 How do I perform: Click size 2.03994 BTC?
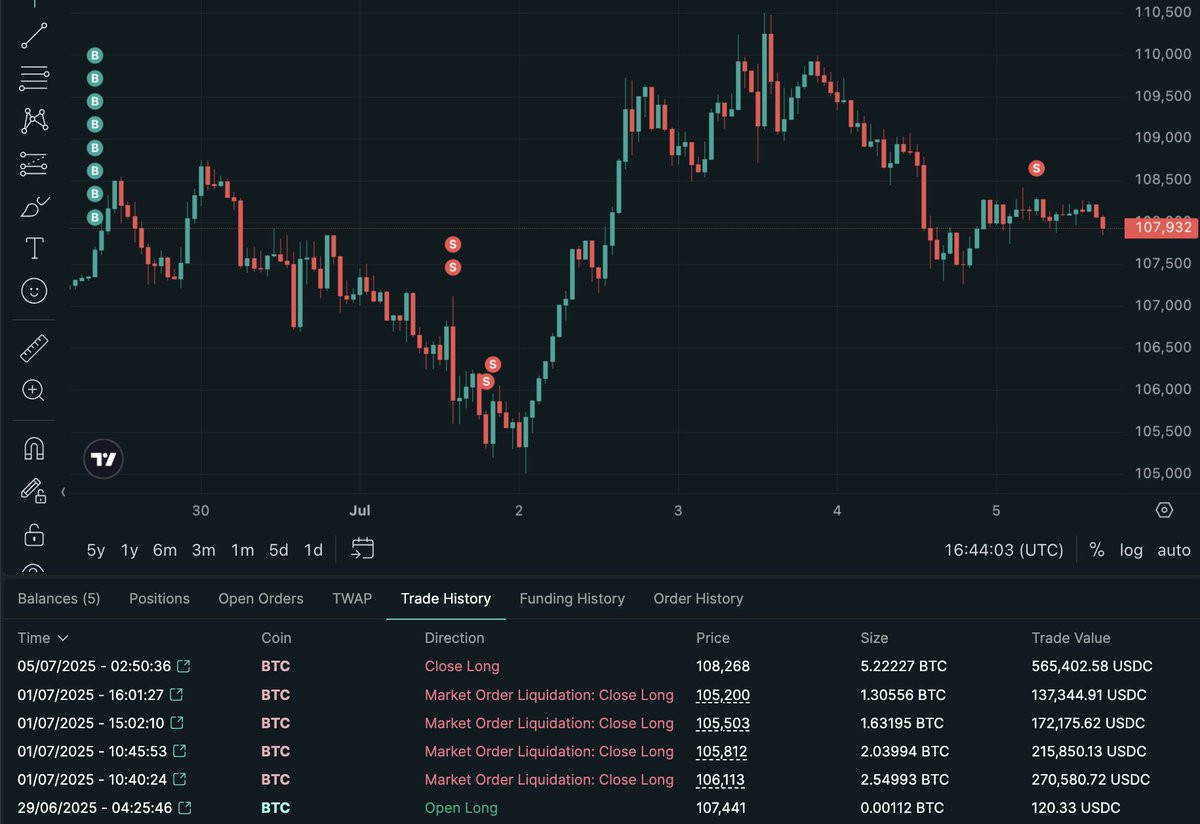click(x=904, y=751)
